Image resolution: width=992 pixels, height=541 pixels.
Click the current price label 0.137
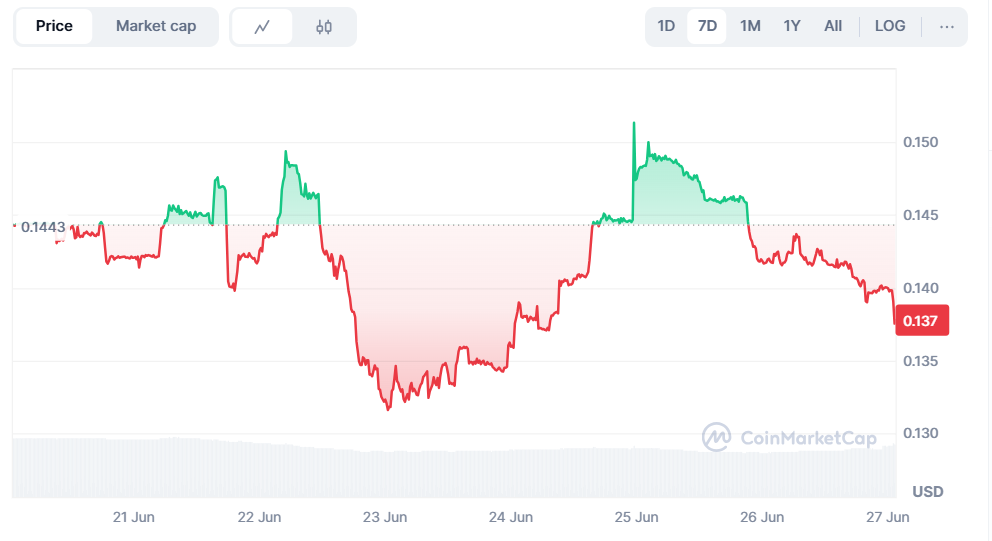pos(921,321)
